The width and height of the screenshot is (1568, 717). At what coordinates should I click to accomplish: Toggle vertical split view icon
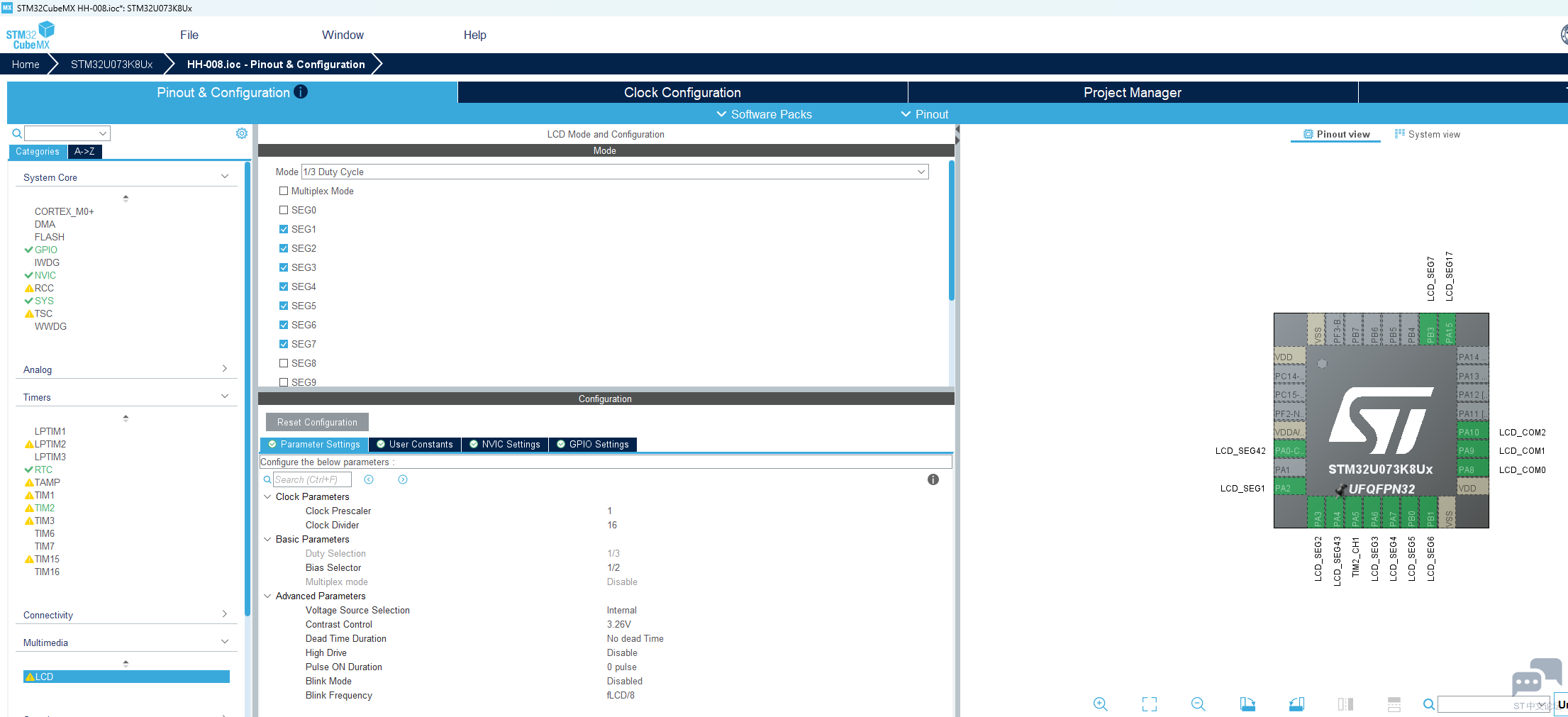1345,704
